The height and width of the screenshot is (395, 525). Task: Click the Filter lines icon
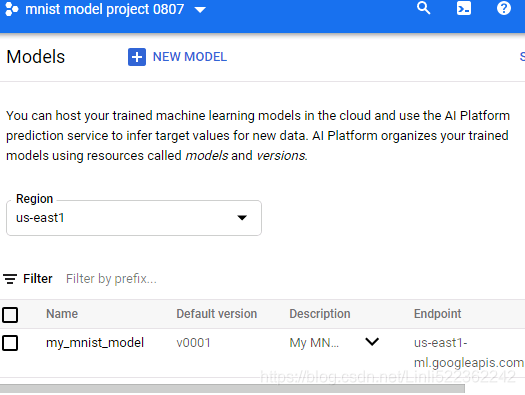pyautogui.click(x=10, y=279)
